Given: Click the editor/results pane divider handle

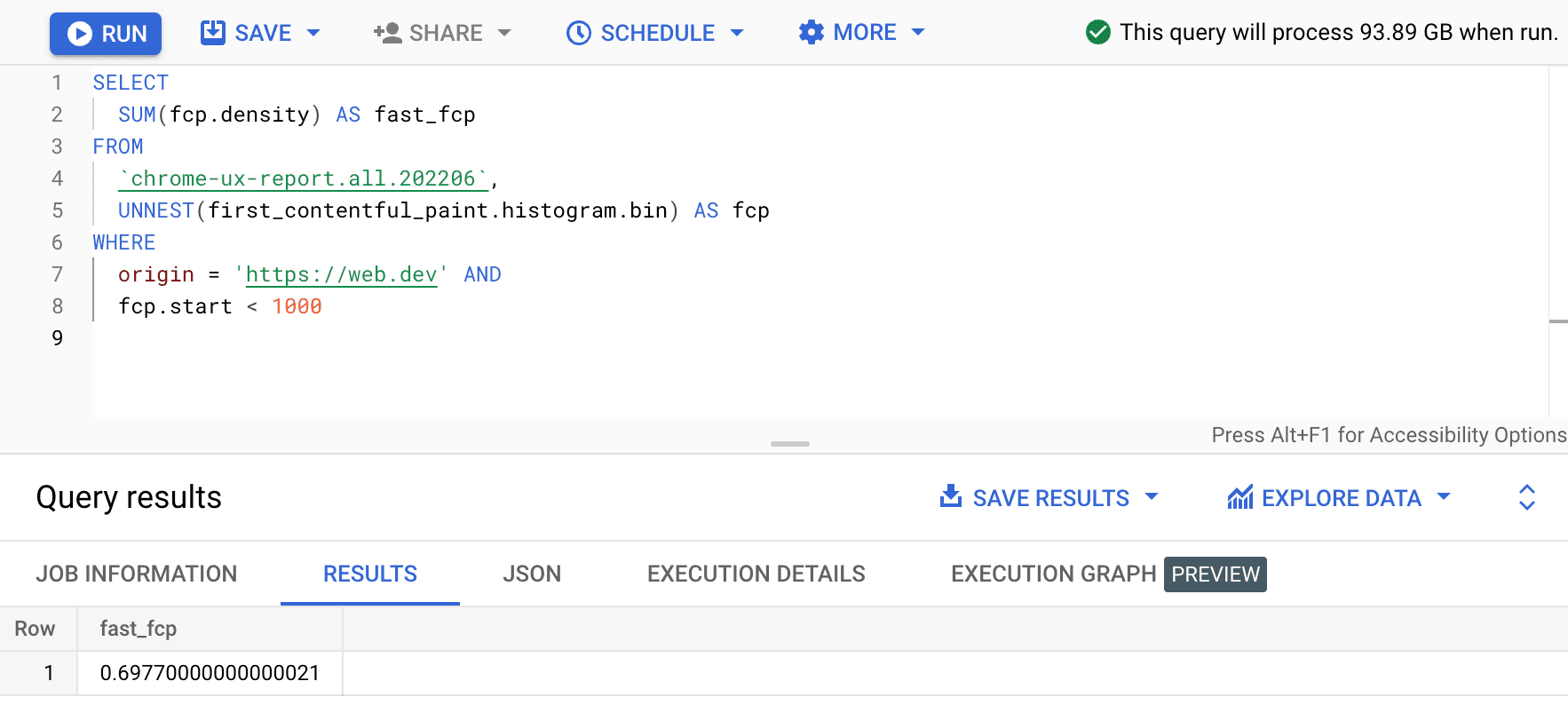Looking at the screenshot, I should pos(789,443).
